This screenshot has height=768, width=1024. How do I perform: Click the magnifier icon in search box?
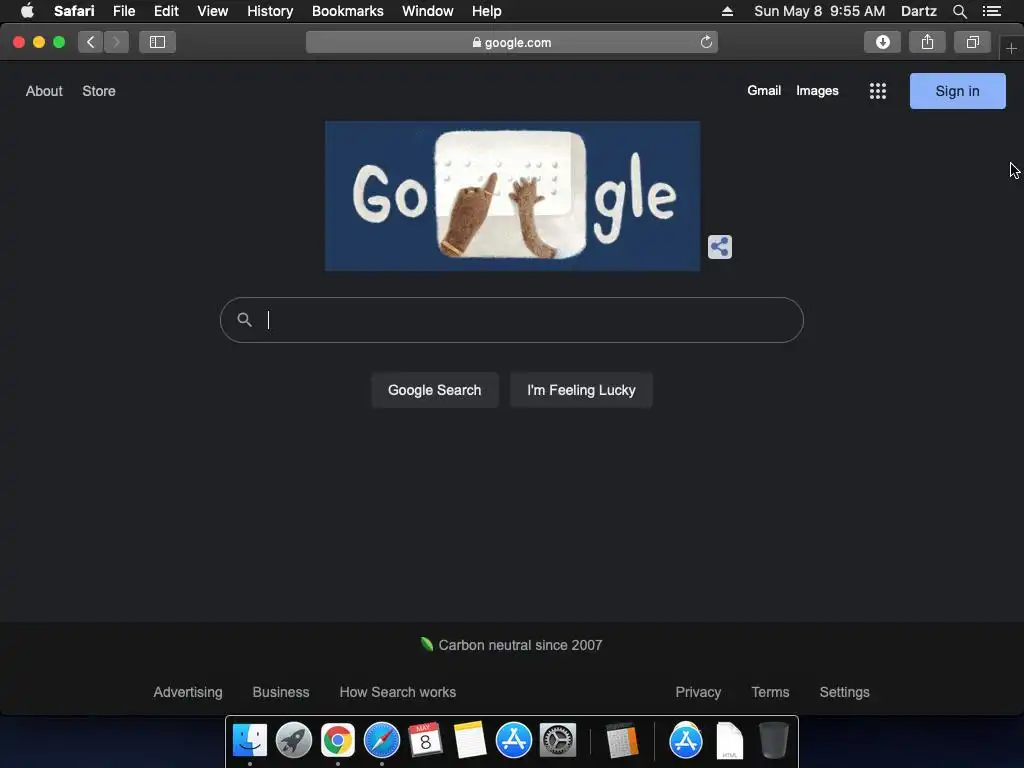point(244,320)
